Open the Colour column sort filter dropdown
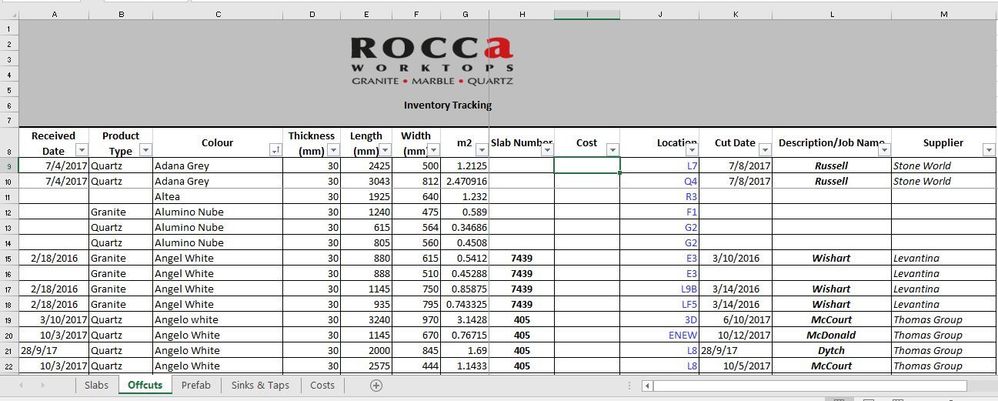Screen dimensions: 998x401 276,150
